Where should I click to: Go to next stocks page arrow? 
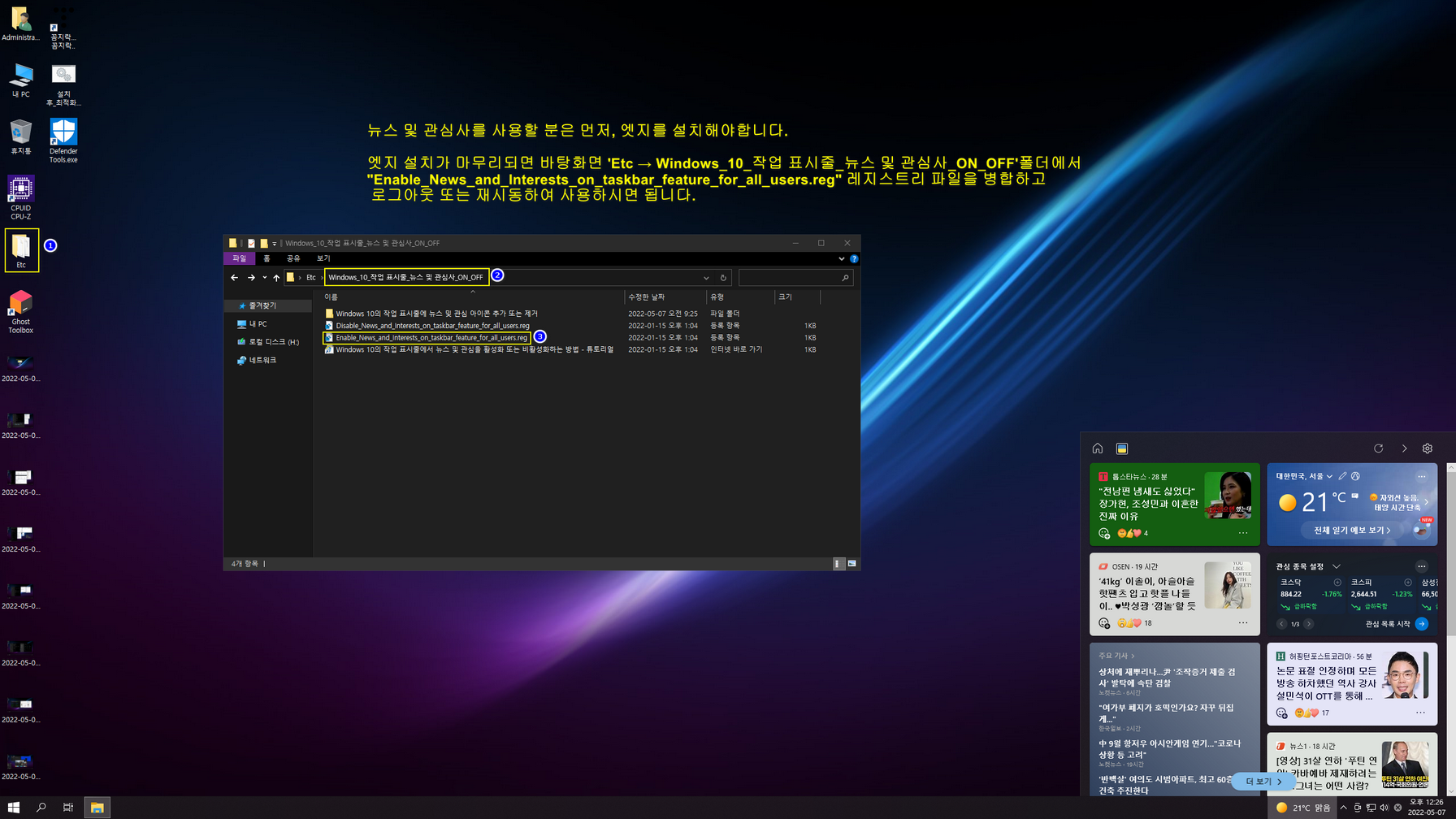(x=1308, y=624)
